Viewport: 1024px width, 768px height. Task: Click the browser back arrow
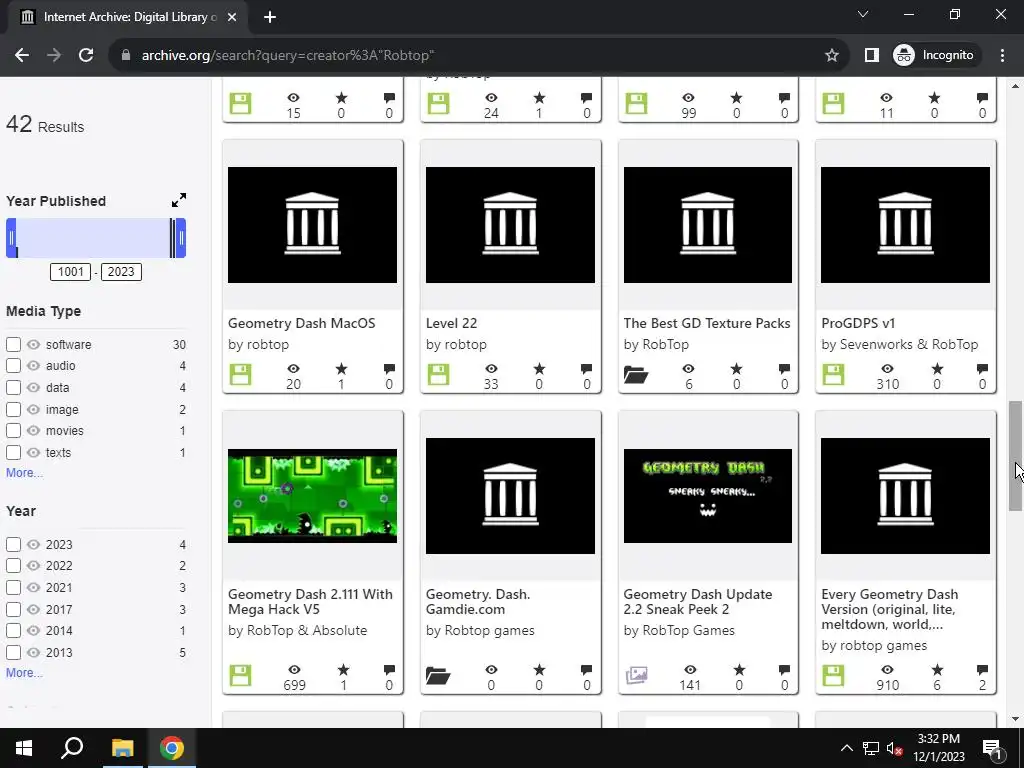[22, 56]
